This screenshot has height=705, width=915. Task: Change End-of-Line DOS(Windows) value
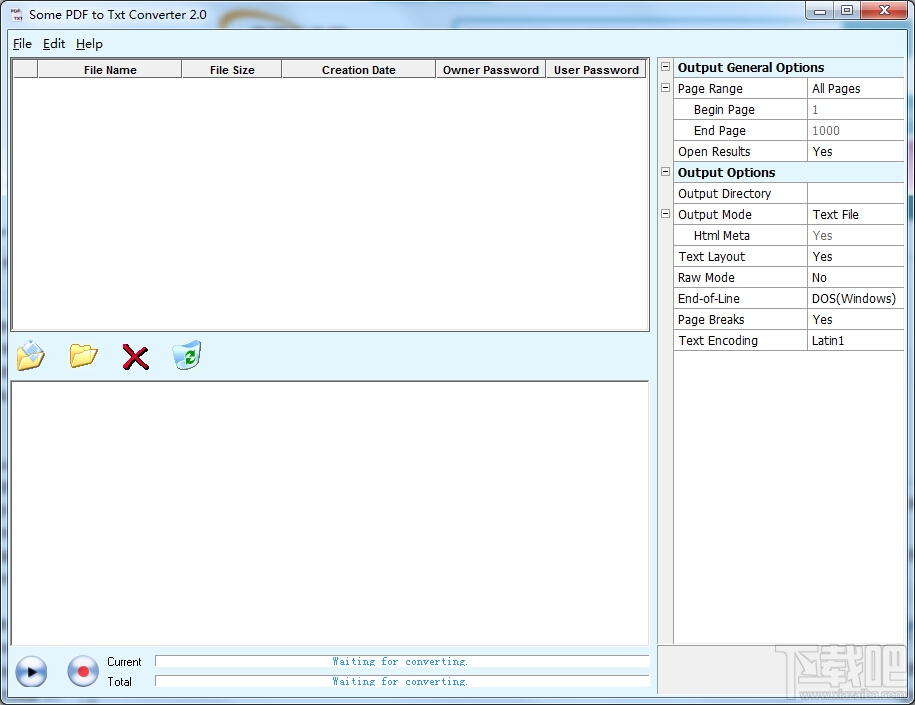click(x=855, y=299)
